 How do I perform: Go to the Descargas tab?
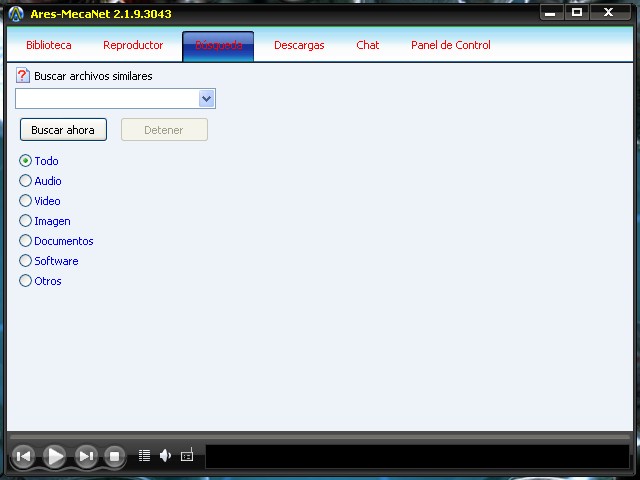coord(299,45)
